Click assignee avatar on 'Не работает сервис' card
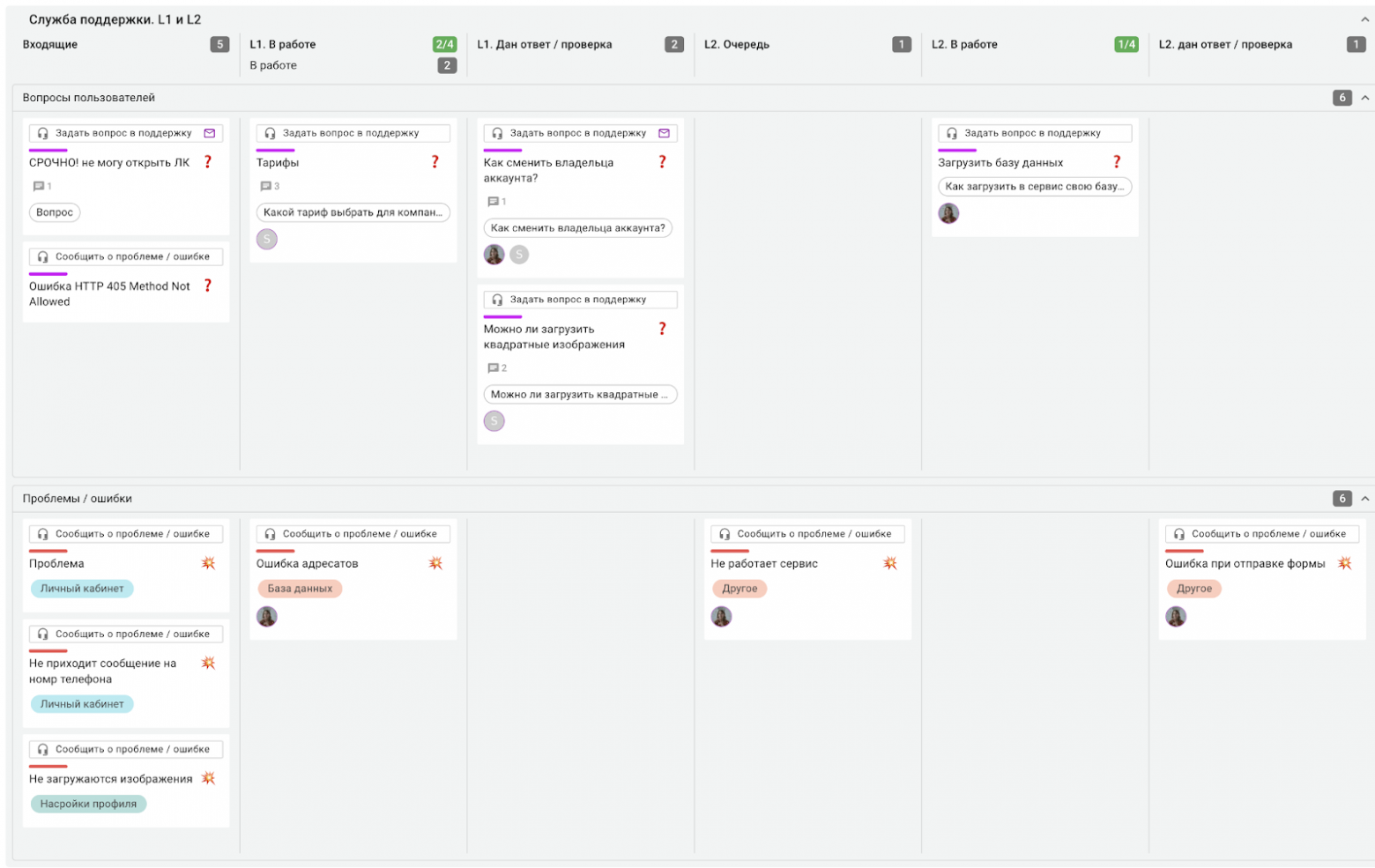Screen dimensions: 1375x868 pyautogui.click(x=721, y=617)
